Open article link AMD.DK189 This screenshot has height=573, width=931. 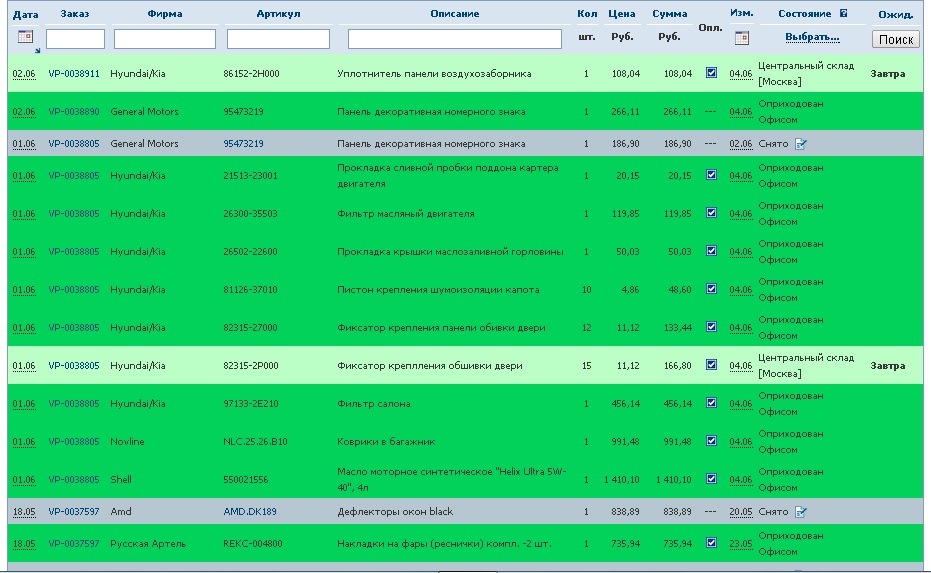(250, 512)
